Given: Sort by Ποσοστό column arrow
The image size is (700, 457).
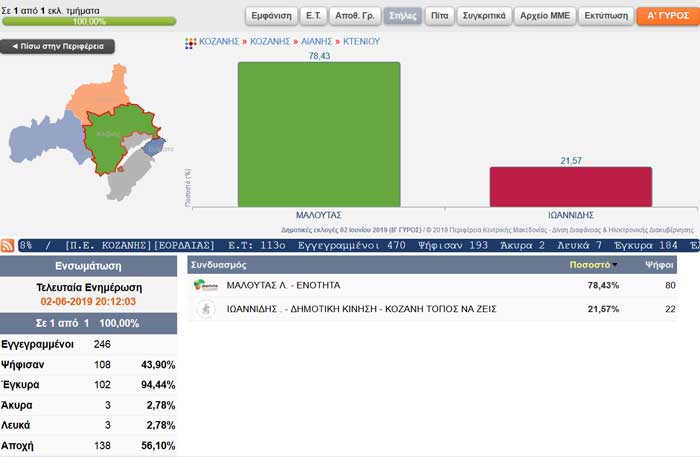Looking at the screenshot, I should click(615, 265).
